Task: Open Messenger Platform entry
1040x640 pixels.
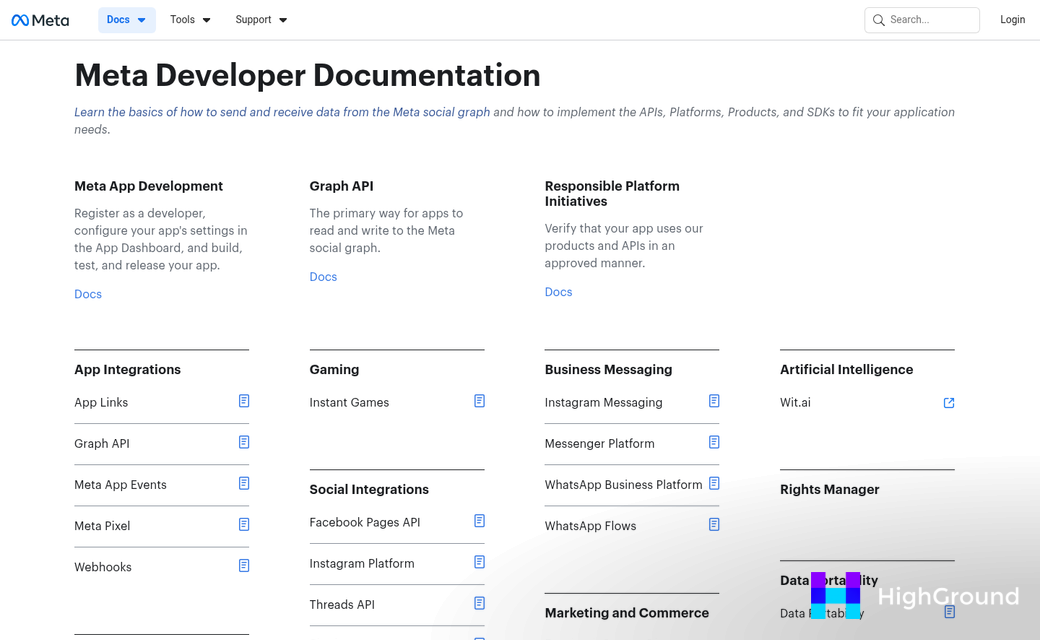Action: click(600, 444)
